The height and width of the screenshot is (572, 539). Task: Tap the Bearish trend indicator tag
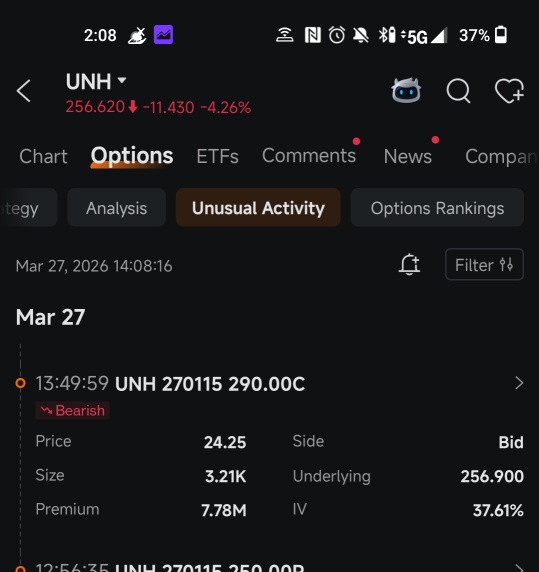coord(73,410)
